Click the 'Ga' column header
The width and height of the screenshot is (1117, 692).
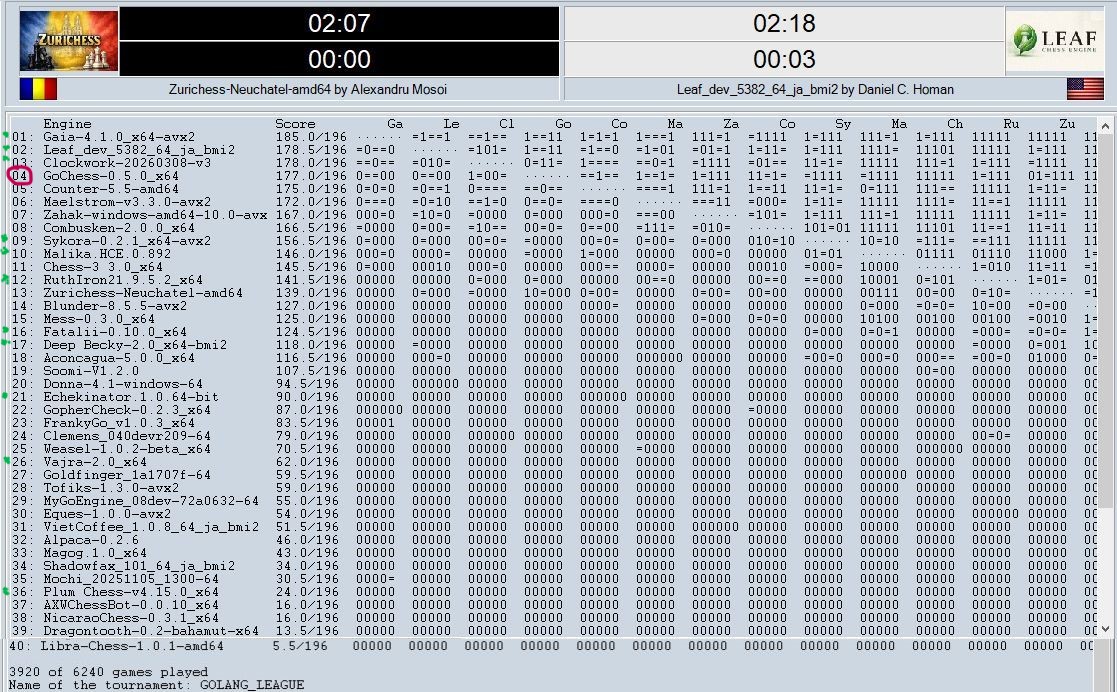[395, 124]
